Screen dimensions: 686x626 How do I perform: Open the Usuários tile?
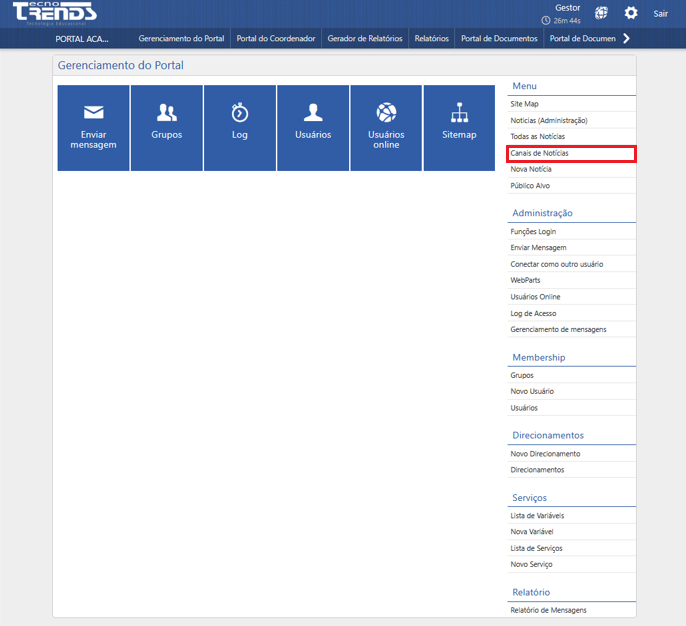point(313,128)
